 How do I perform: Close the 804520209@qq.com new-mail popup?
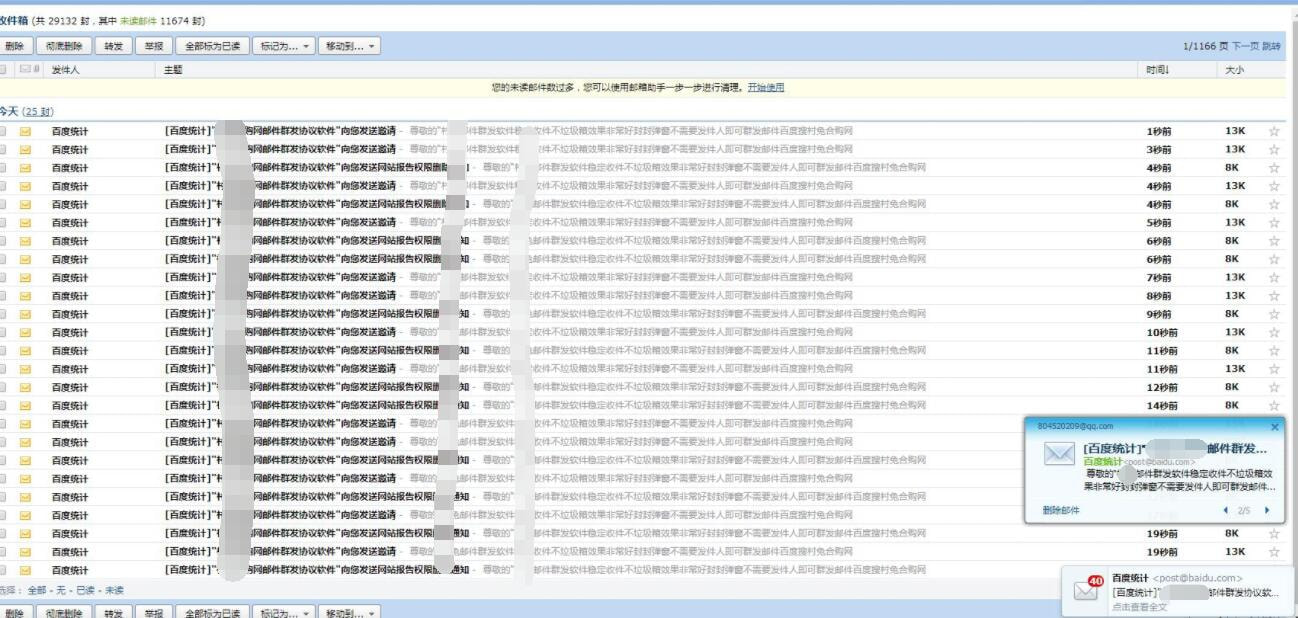pos(1274,426)
